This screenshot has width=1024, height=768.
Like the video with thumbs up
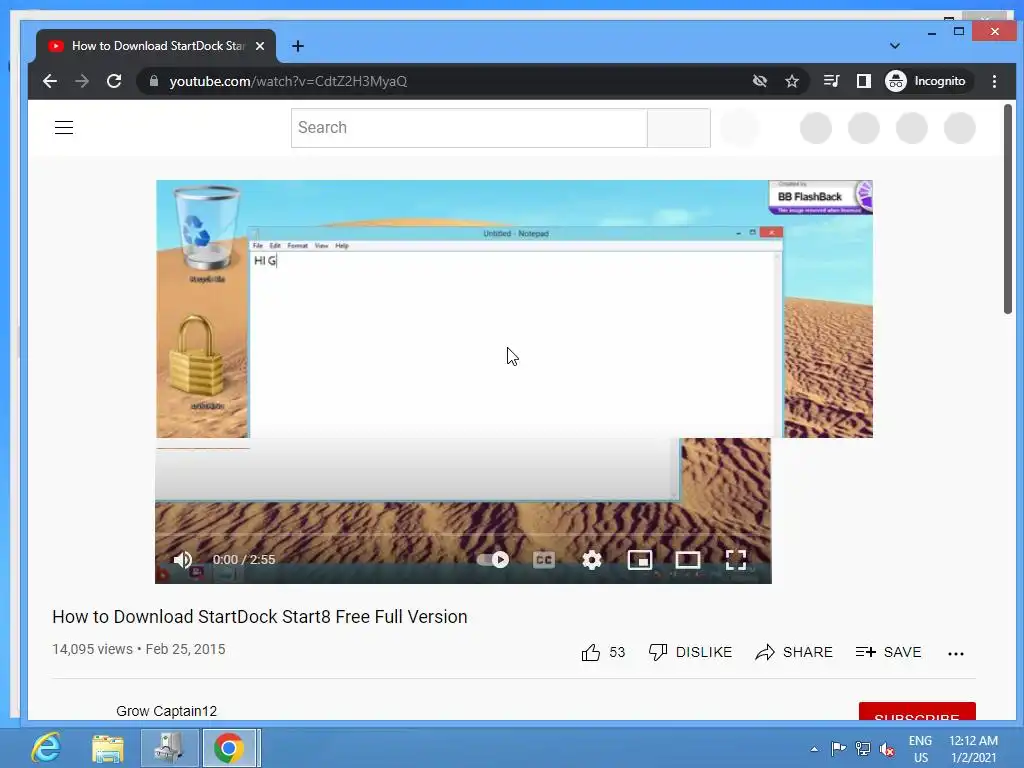pyautogui.click(x=603, y=652)
